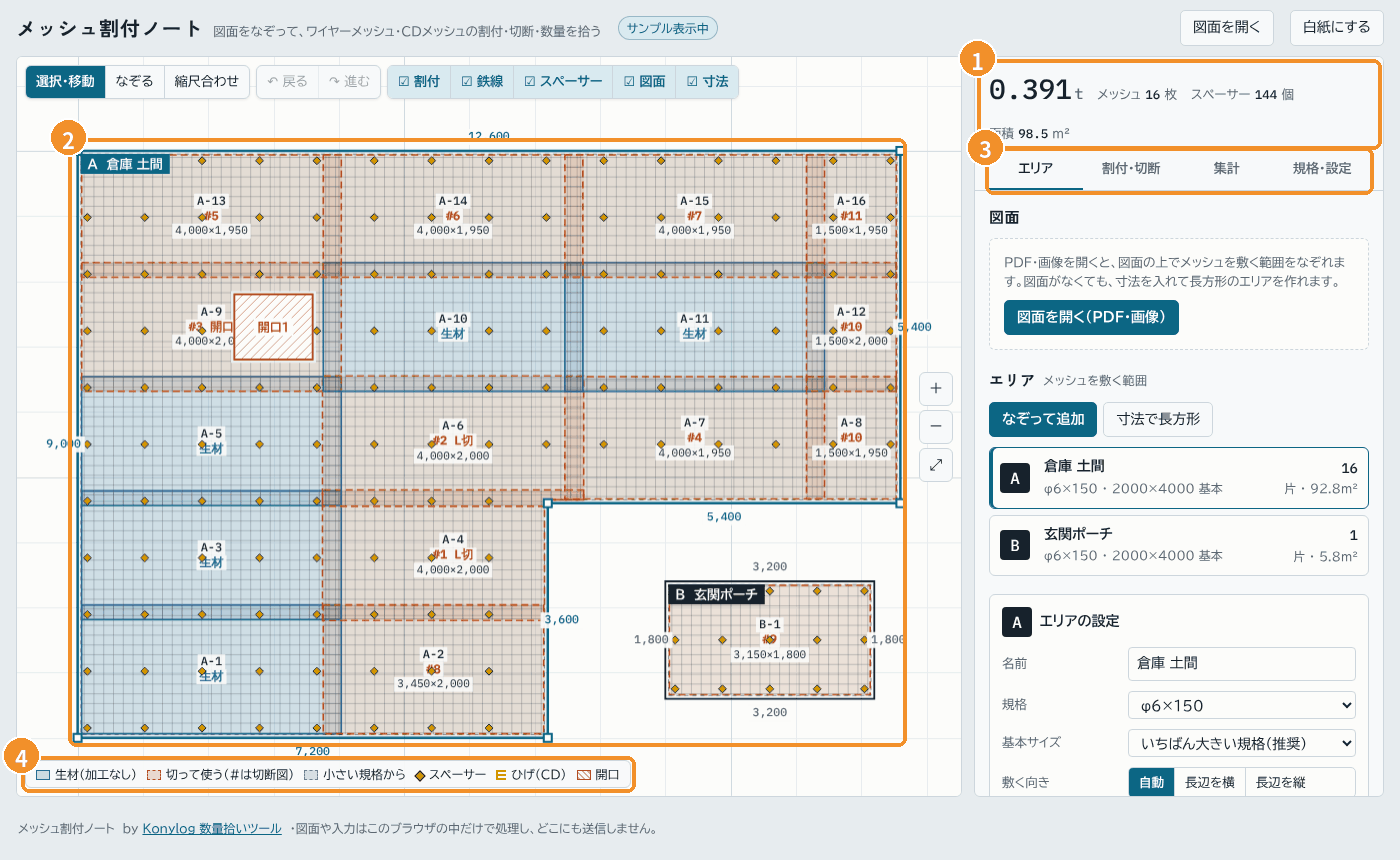Switch to the エリア tab
This screenshot has width=1400, height=860.
1035,168
